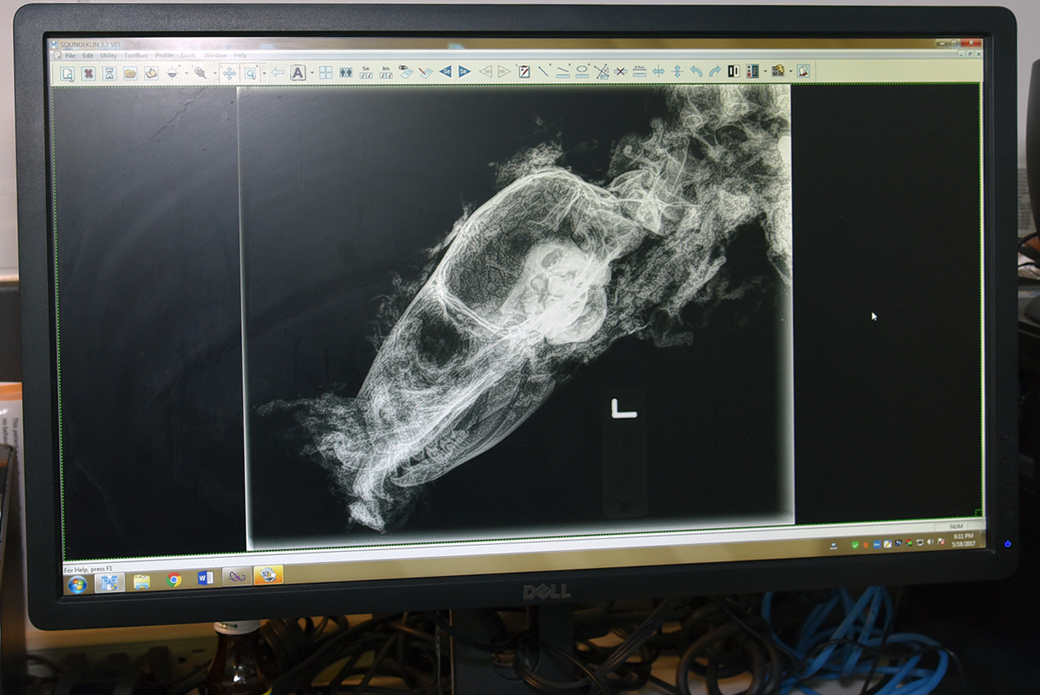The width and height of the screenshot is (1040, 695).
Task: Delete measurement with the red X tool
Action: click(620, 71)
